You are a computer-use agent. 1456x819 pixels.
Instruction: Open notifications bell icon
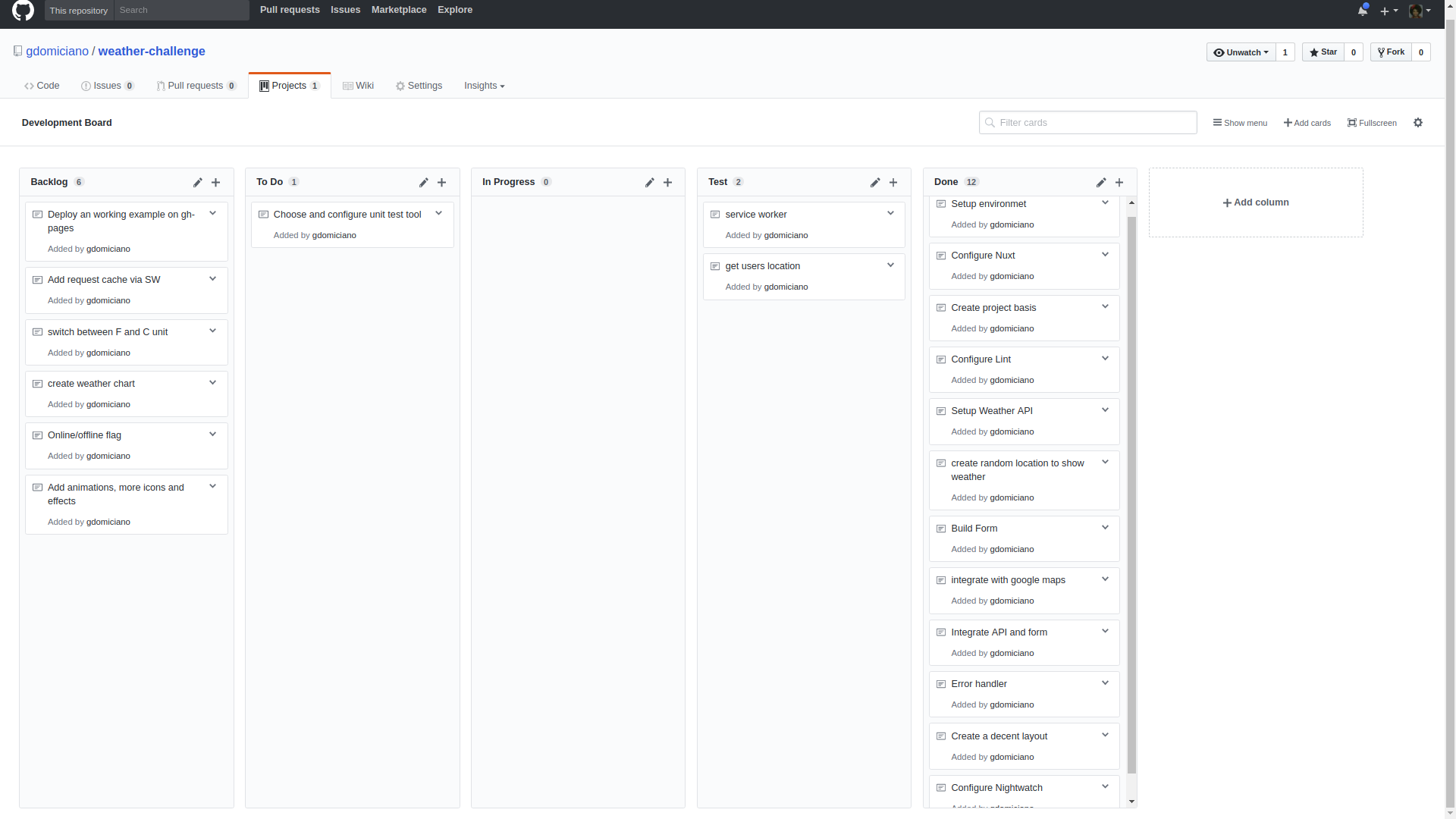[1362, 11]
